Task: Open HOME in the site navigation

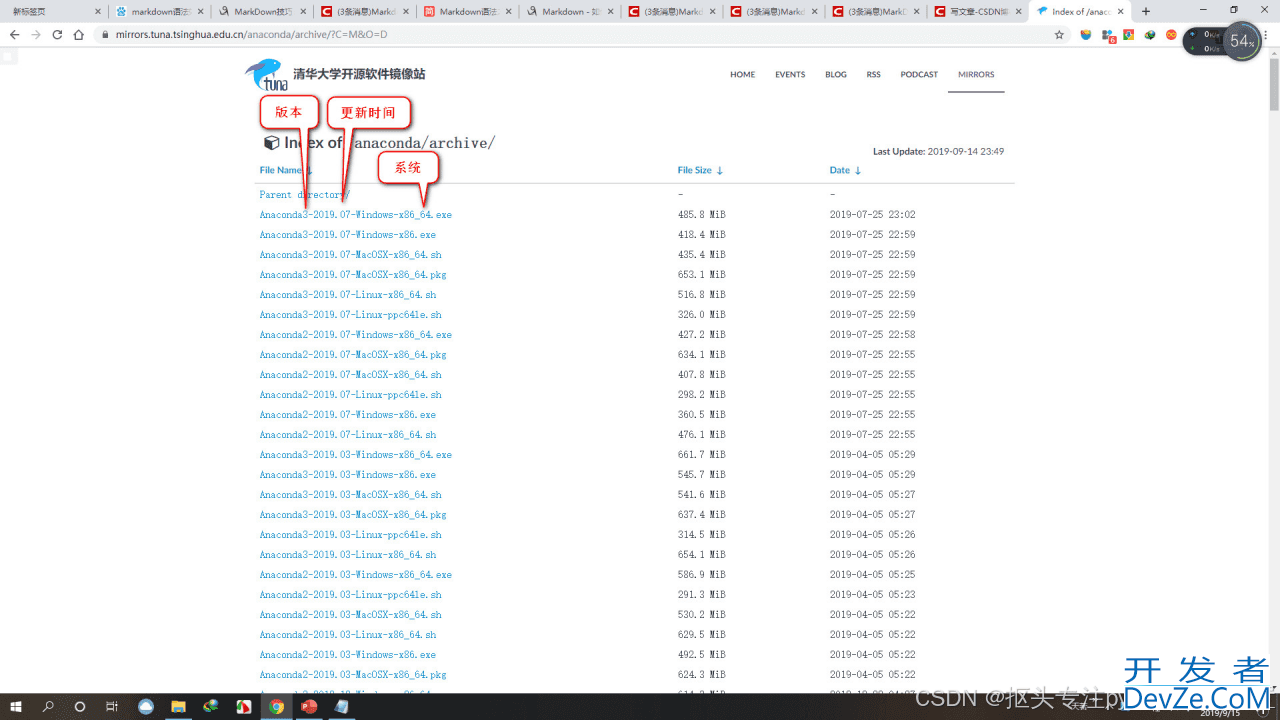Action: pyautogui.click(x=742, y=75)
